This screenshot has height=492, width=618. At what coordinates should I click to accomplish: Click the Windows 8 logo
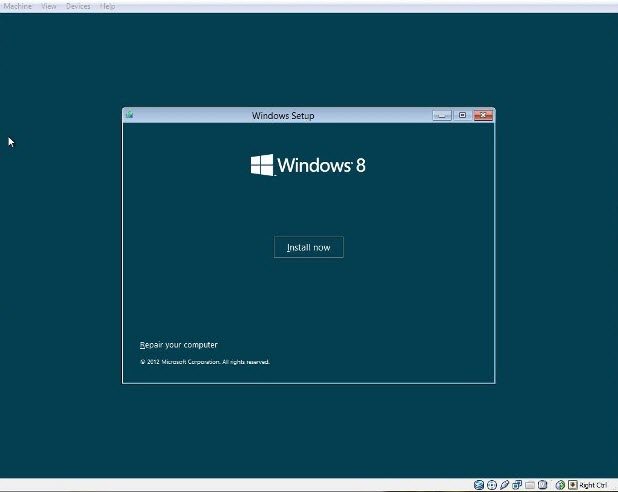(308, 165)
